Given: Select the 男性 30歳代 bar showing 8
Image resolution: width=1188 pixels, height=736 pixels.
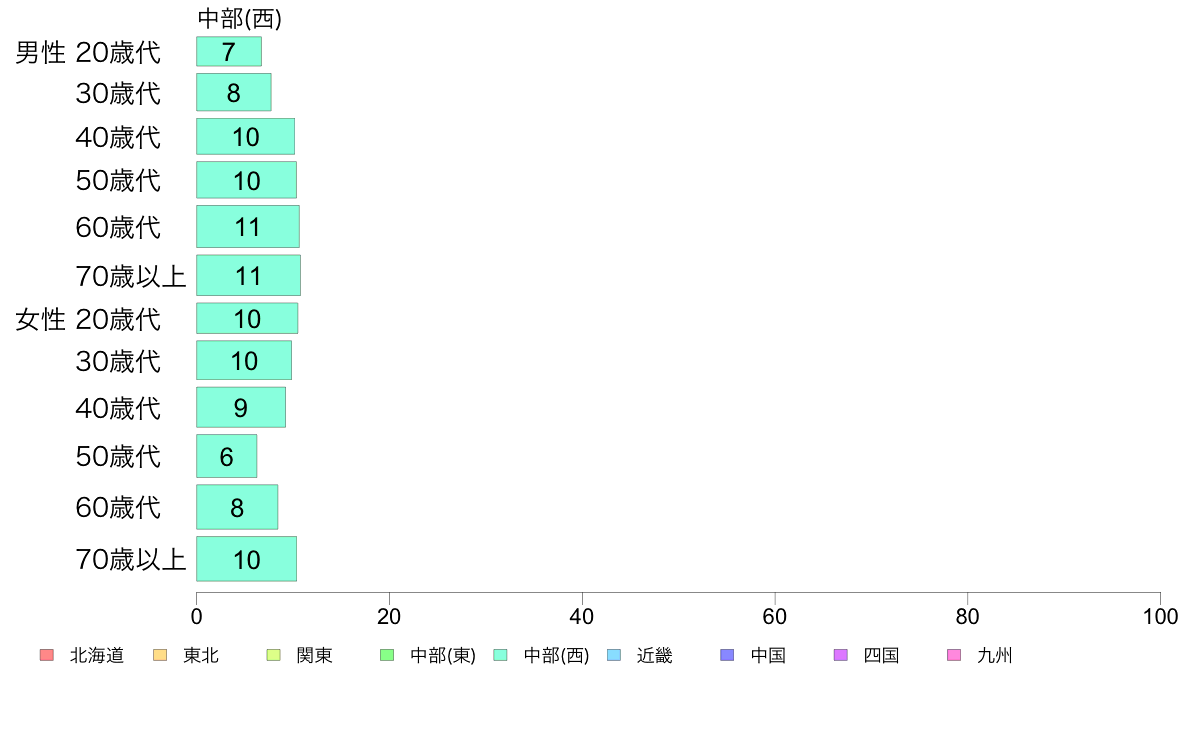Looking at the screenshot, I should point(233,92).
